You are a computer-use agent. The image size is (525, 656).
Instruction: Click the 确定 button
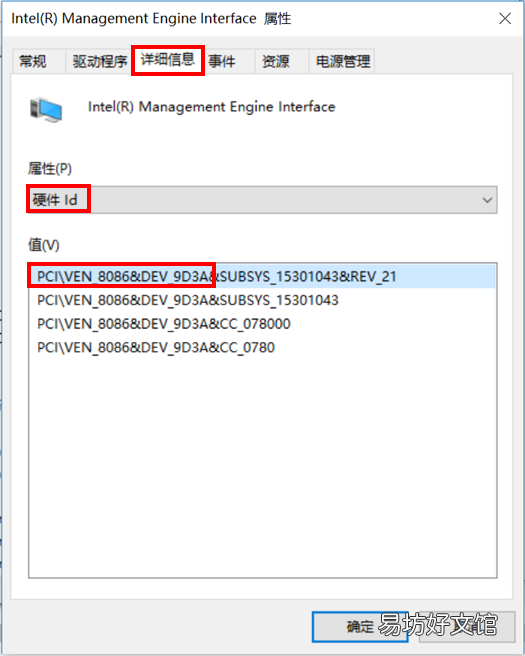(x=360, y=627)
